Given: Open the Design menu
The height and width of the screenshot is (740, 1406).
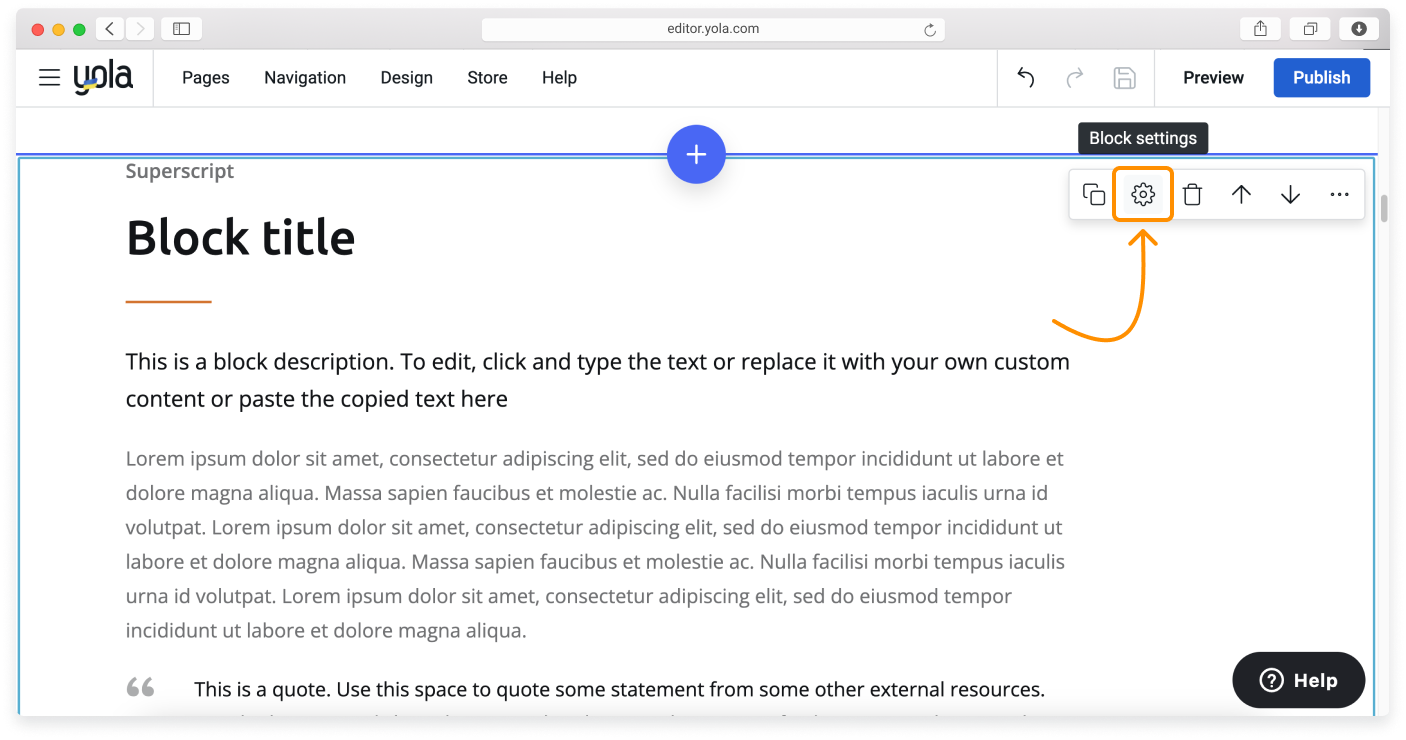Looking at the screenshot, I should tap(406, 78).
